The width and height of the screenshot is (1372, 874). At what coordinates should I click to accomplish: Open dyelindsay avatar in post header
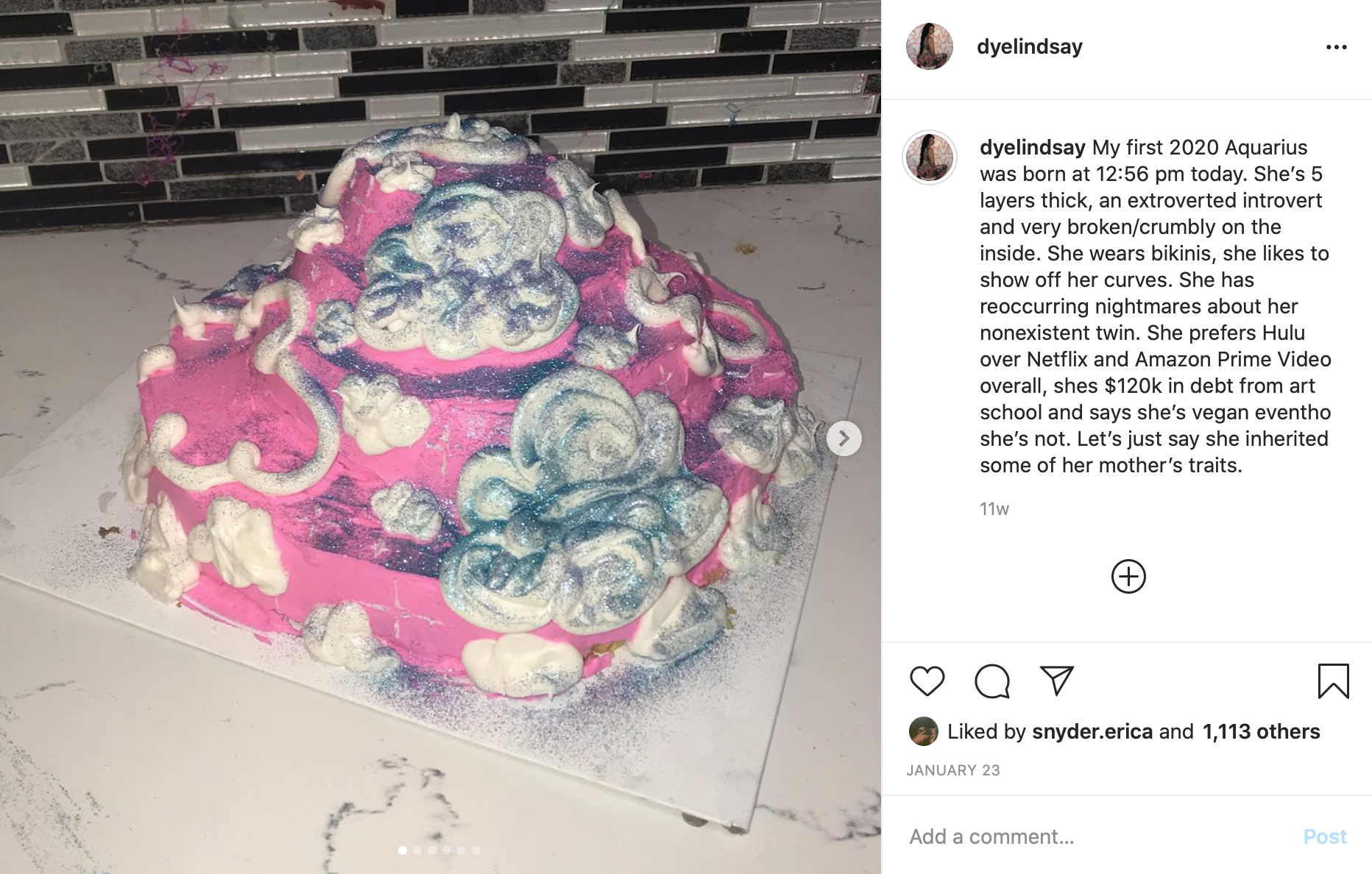click(929, 46)
